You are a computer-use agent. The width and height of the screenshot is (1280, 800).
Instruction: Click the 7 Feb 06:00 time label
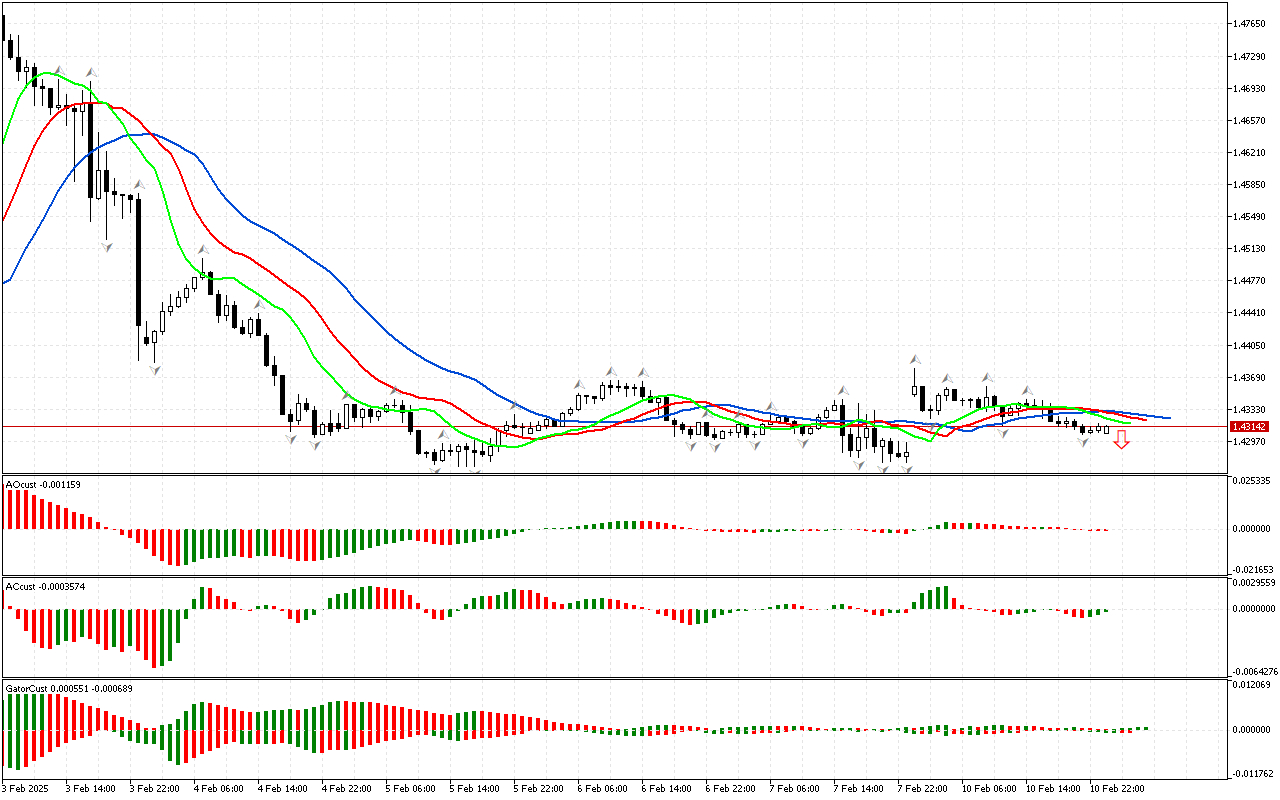(x=794, y=788)
